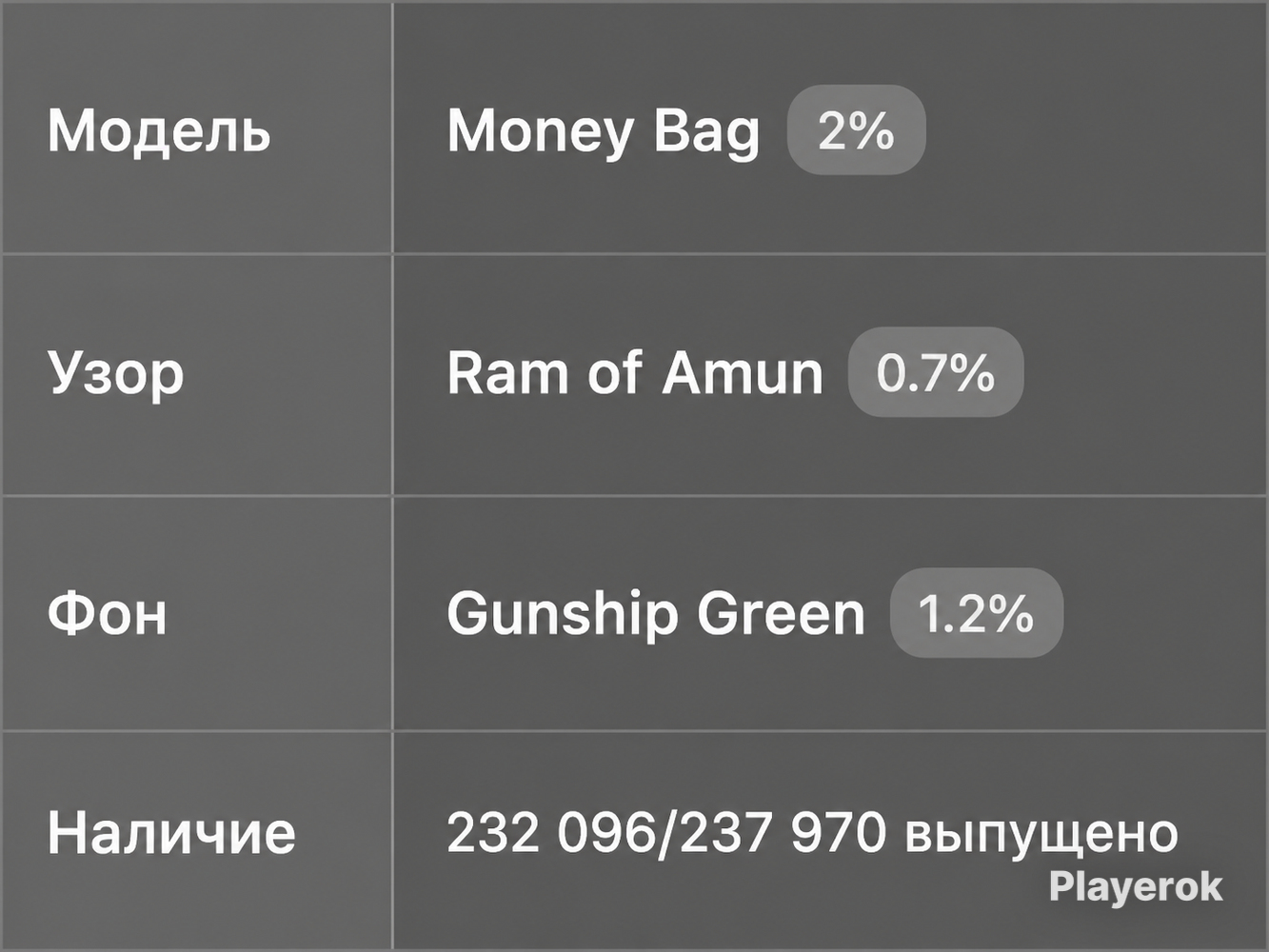Screen dimensions: 1269x952
Task: Click the Фон row label
Action: pos(108,613)
